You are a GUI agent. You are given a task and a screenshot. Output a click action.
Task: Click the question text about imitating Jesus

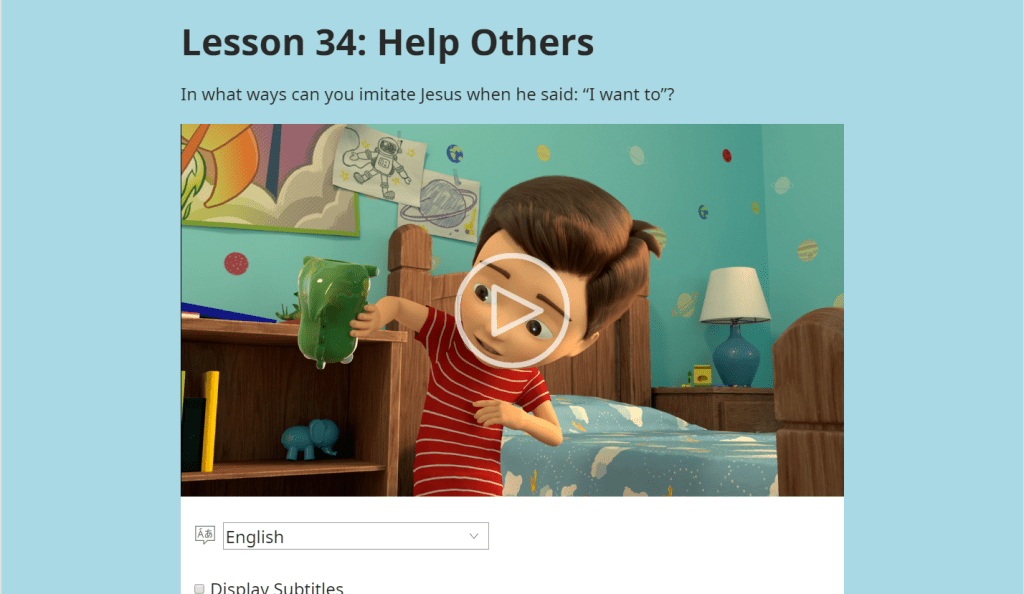coord(427,95)
